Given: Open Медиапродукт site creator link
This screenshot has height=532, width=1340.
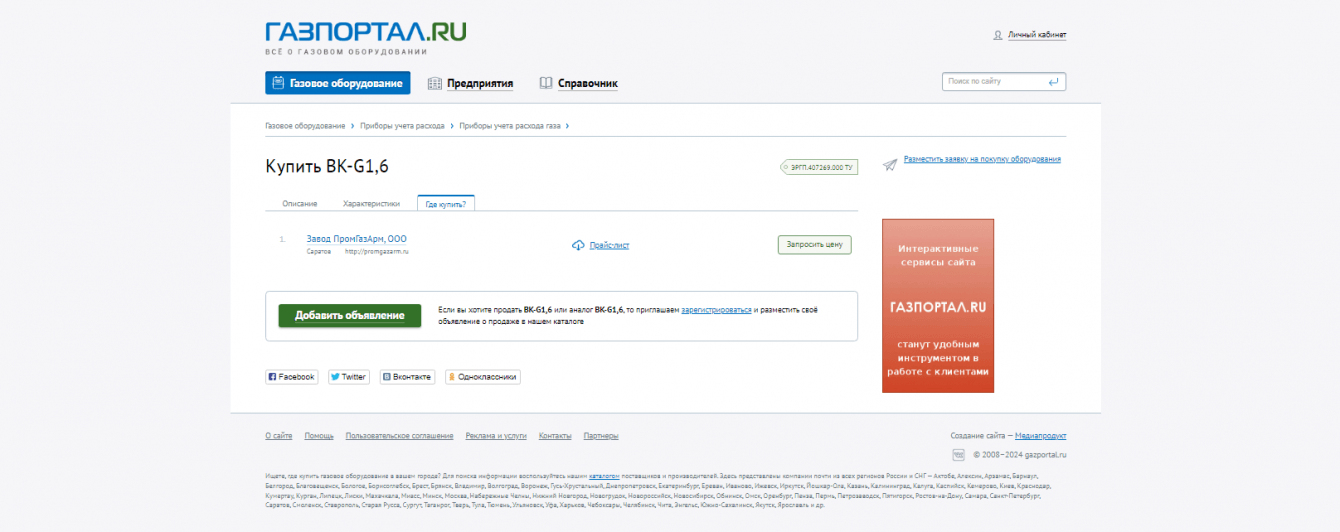Looking at the screenshot, I should 1041,436.
